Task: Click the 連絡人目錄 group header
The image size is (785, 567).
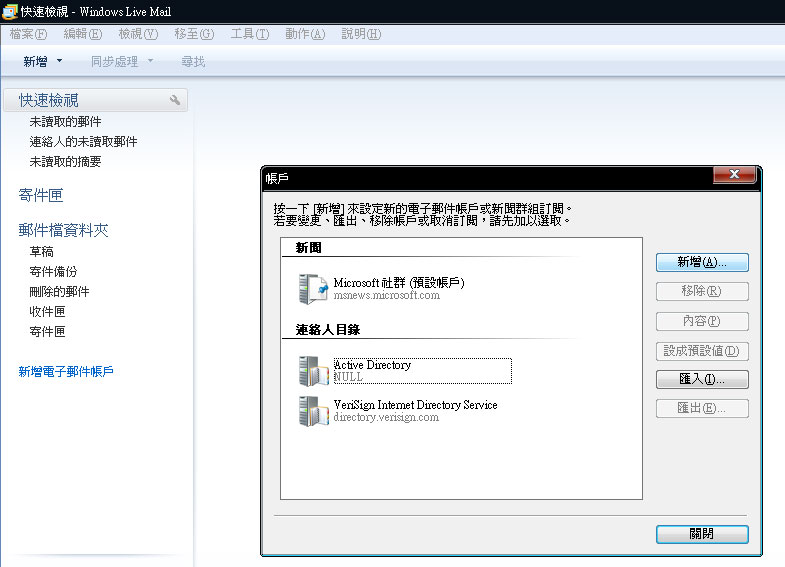Action: tap(328, 330)
